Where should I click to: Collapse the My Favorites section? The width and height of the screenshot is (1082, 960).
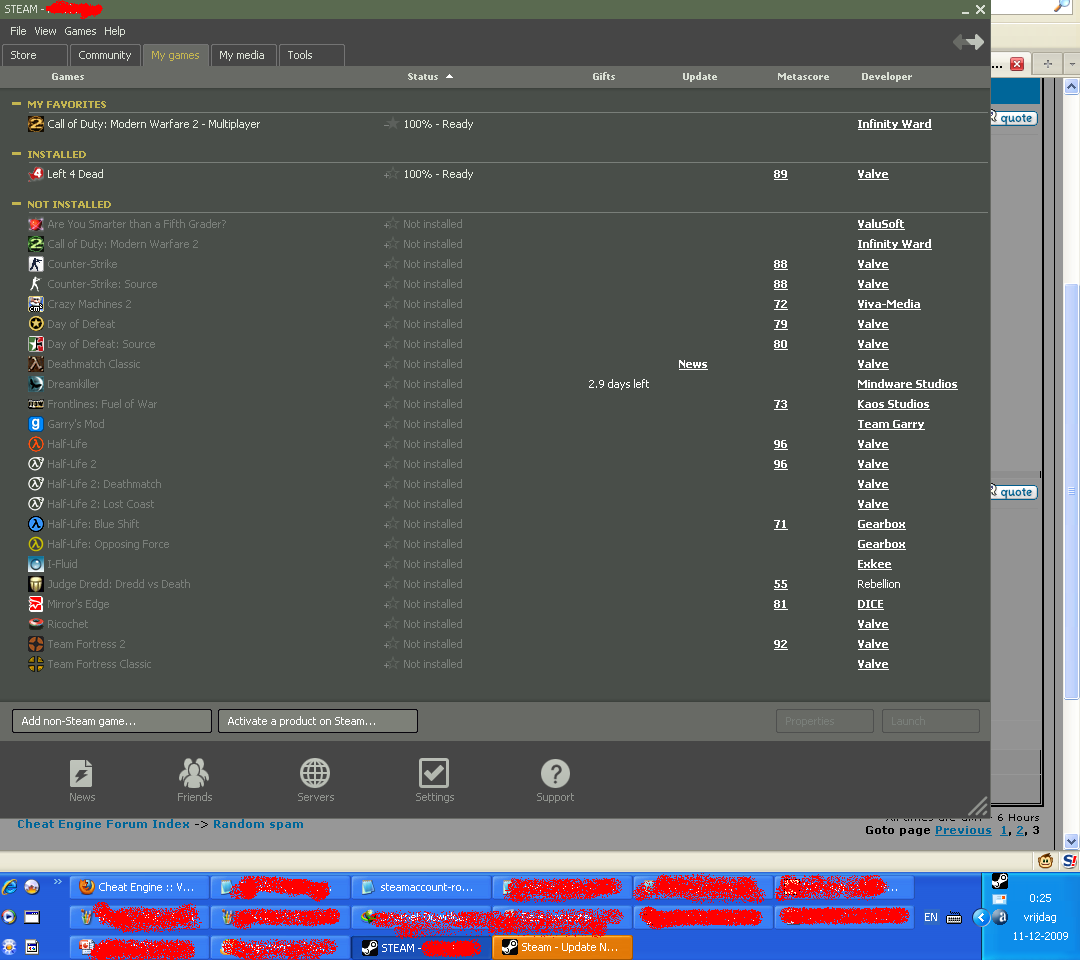click(17, 104)
